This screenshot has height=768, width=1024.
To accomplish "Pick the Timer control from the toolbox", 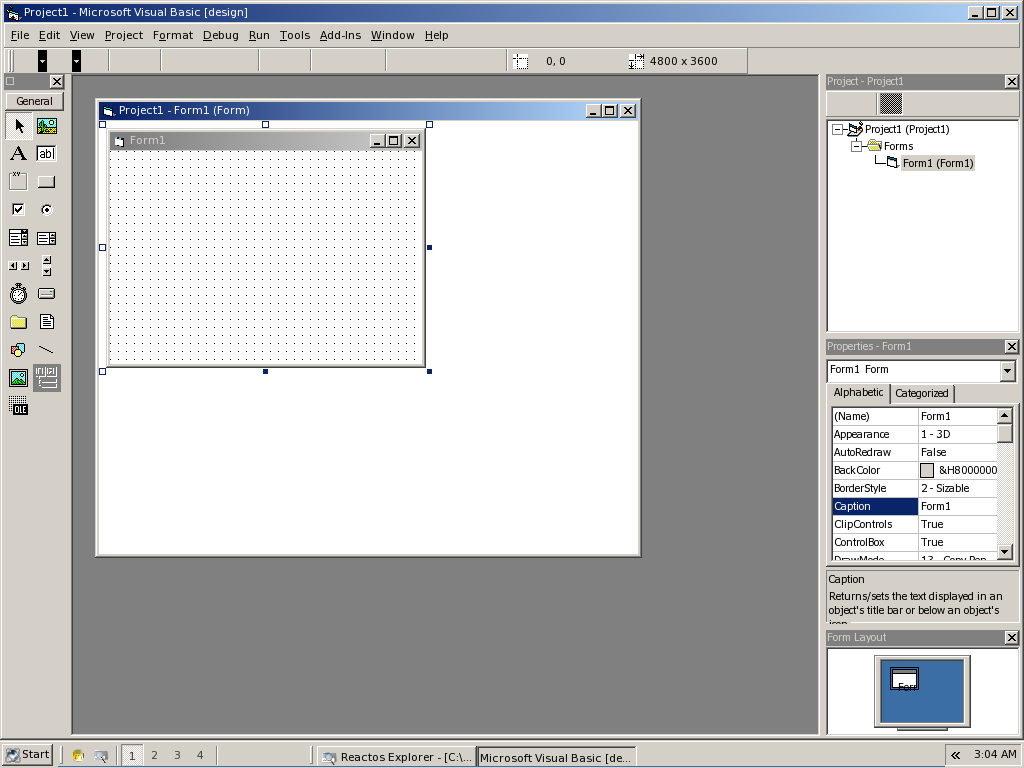I will 18,294.
